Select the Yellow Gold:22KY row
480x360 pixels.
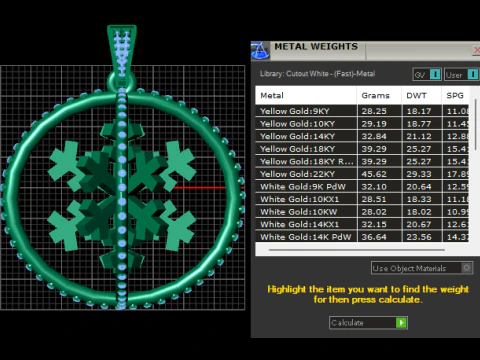[x=362, y=174]
